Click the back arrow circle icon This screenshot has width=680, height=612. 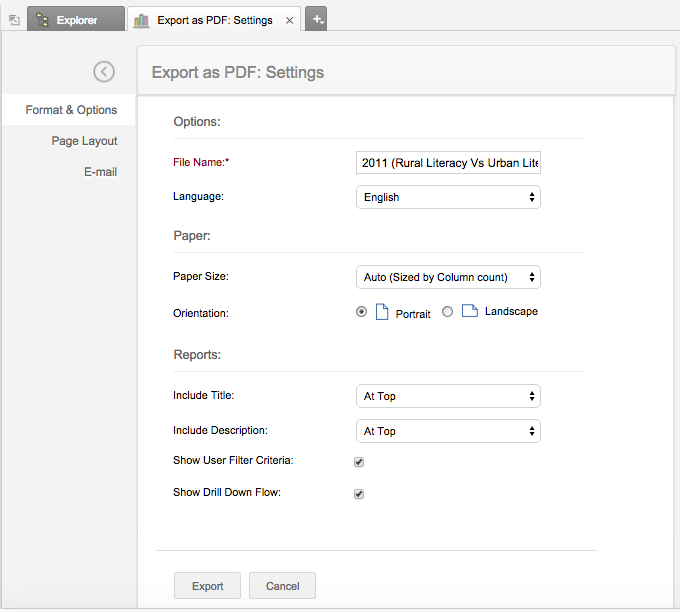[104, 71]
